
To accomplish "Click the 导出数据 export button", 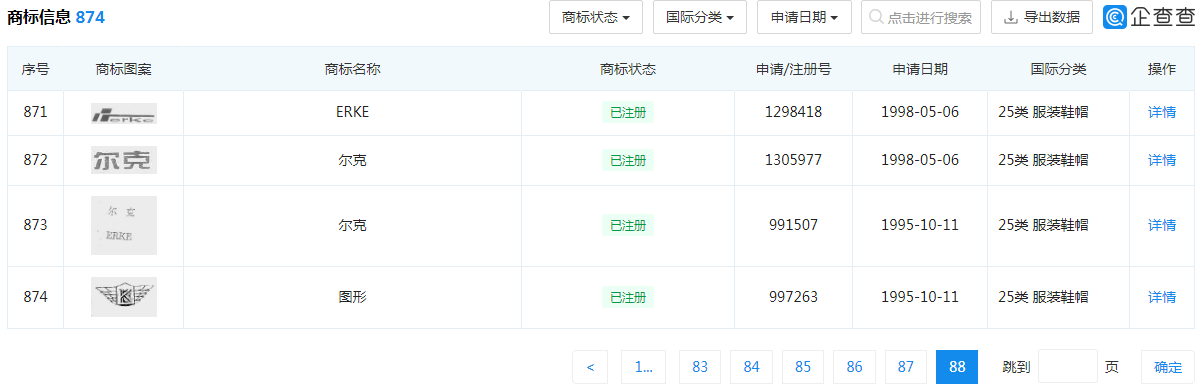I will click(x=1042, y=18).
